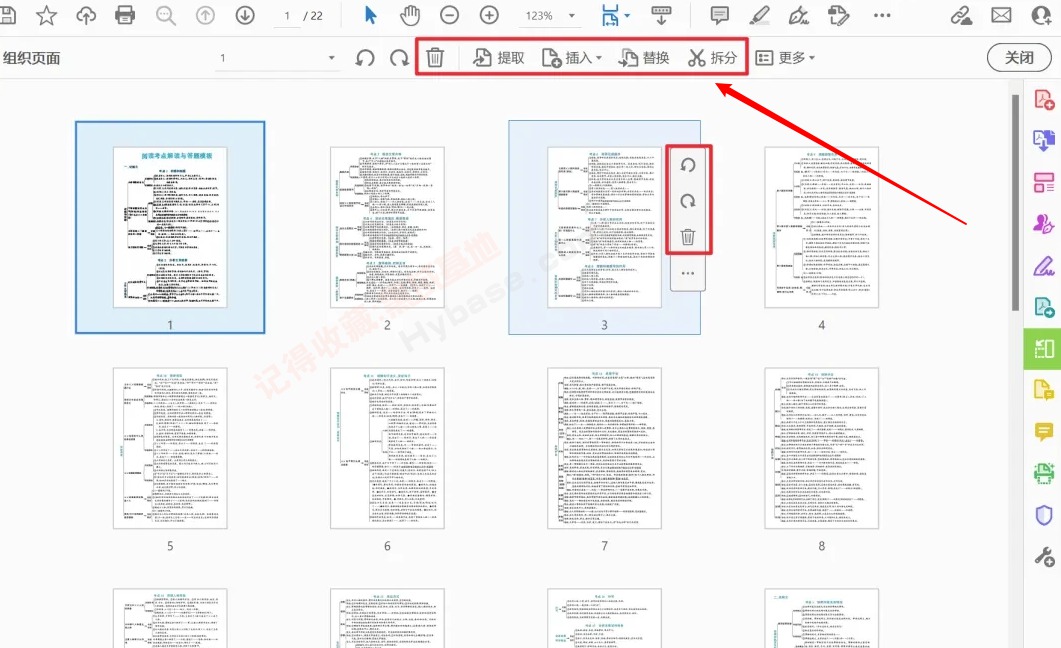Screen dimensions: 1061x648
Task: Click the green Organize Pages sidebar tool
Action: [x=1043, y=349]
